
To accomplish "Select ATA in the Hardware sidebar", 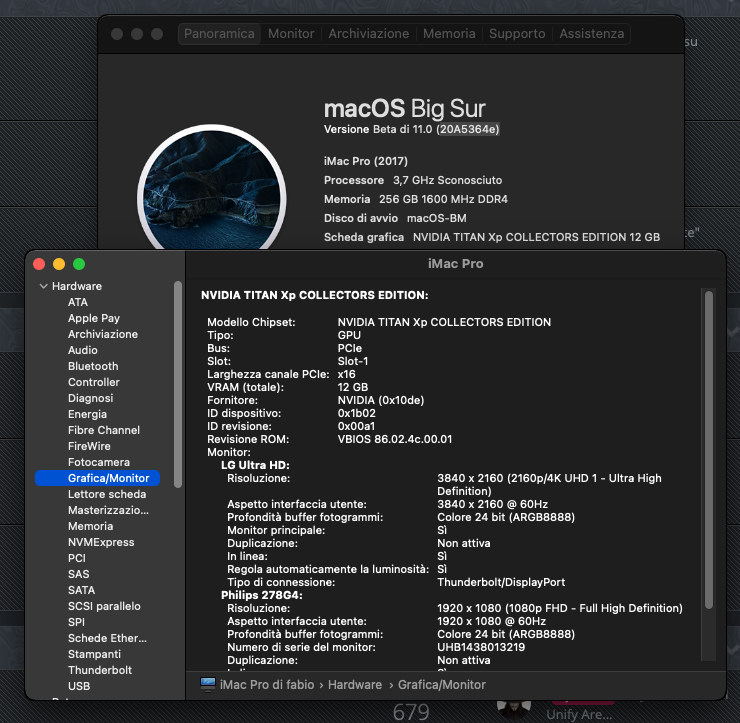I will click(78, 302).
